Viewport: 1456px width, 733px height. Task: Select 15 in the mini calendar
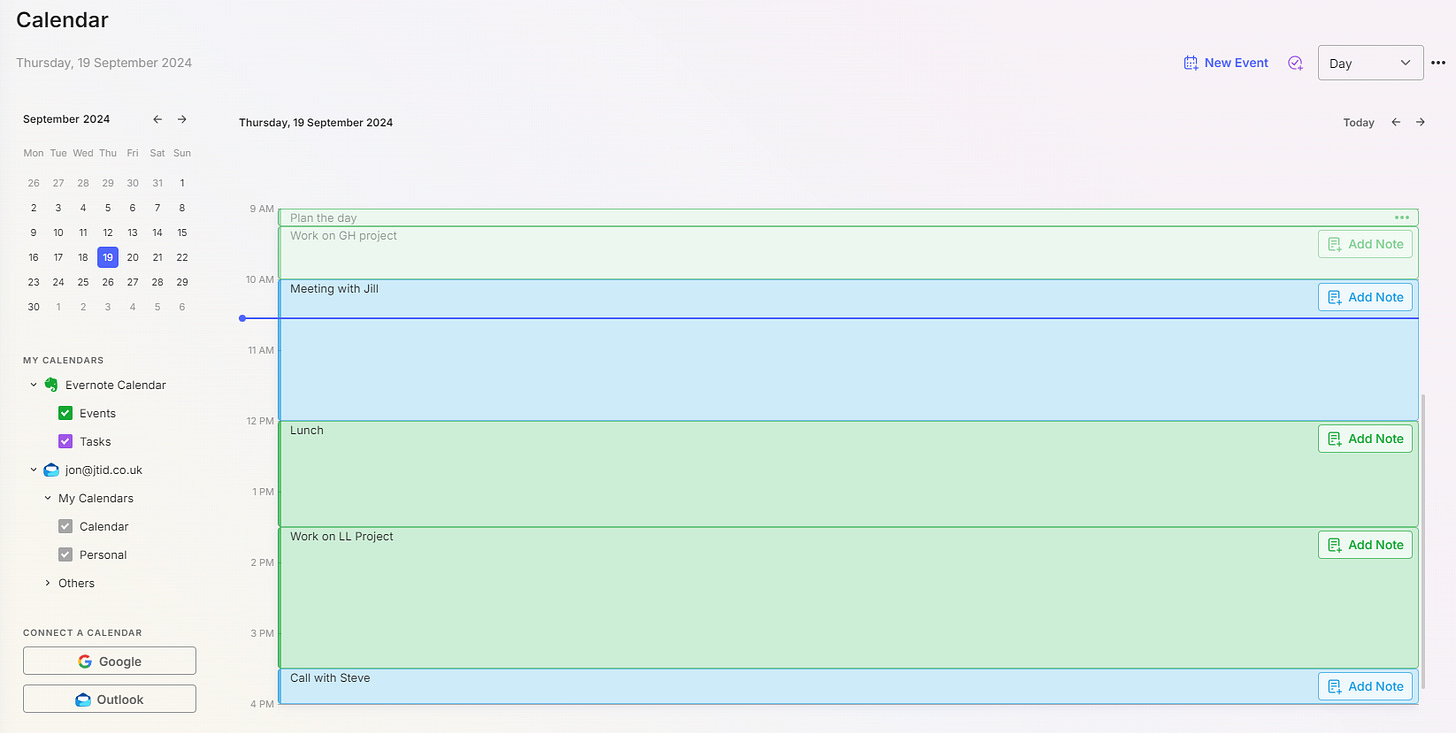(x=182, y=233)
